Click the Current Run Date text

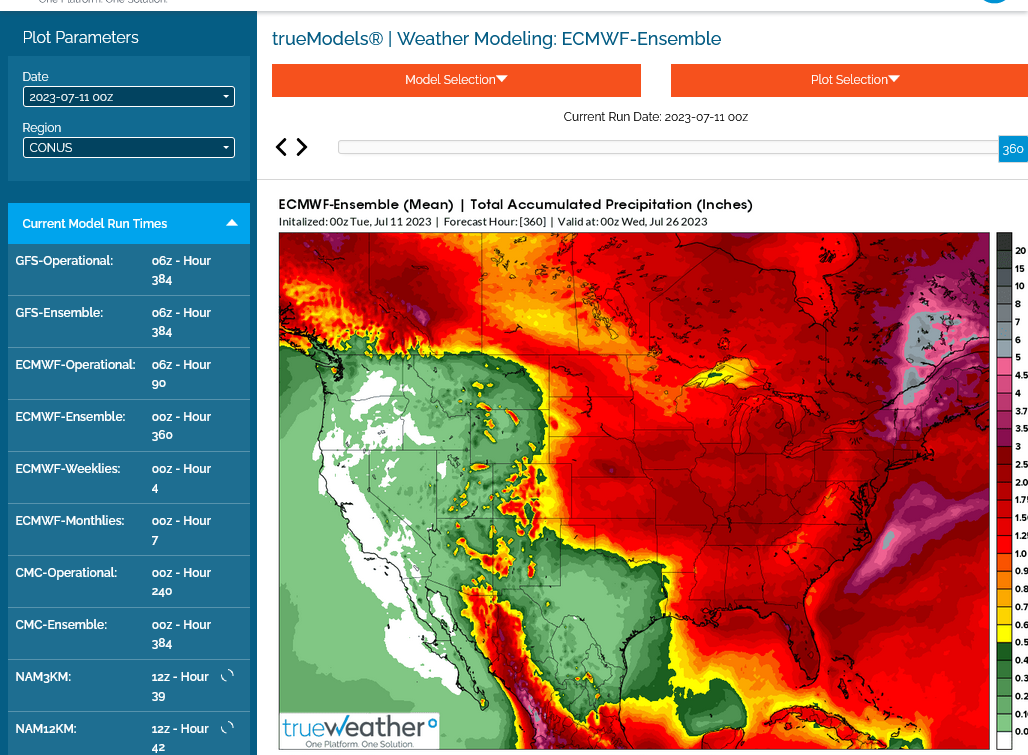[x=656, y=117]
